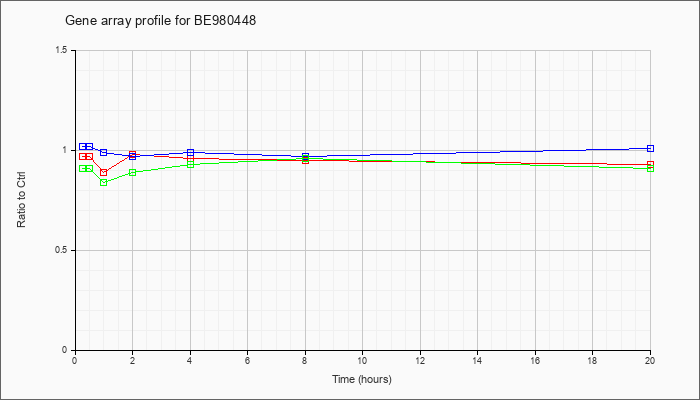
Task: Select the green data point at 1 hour
Action: coord(104,183)
